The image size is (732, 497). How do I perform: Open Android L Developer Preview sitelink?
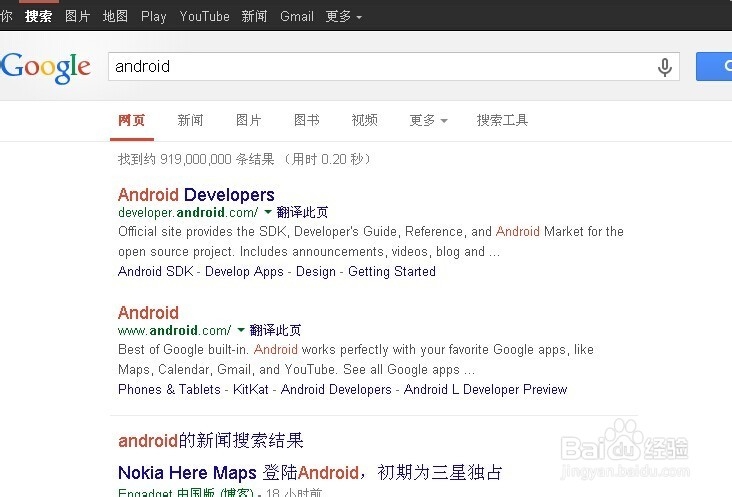coord(486,390)
